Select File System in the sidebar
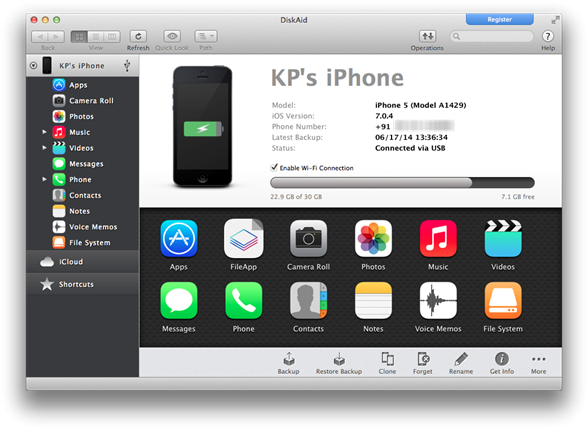 [x=82, y=243]
